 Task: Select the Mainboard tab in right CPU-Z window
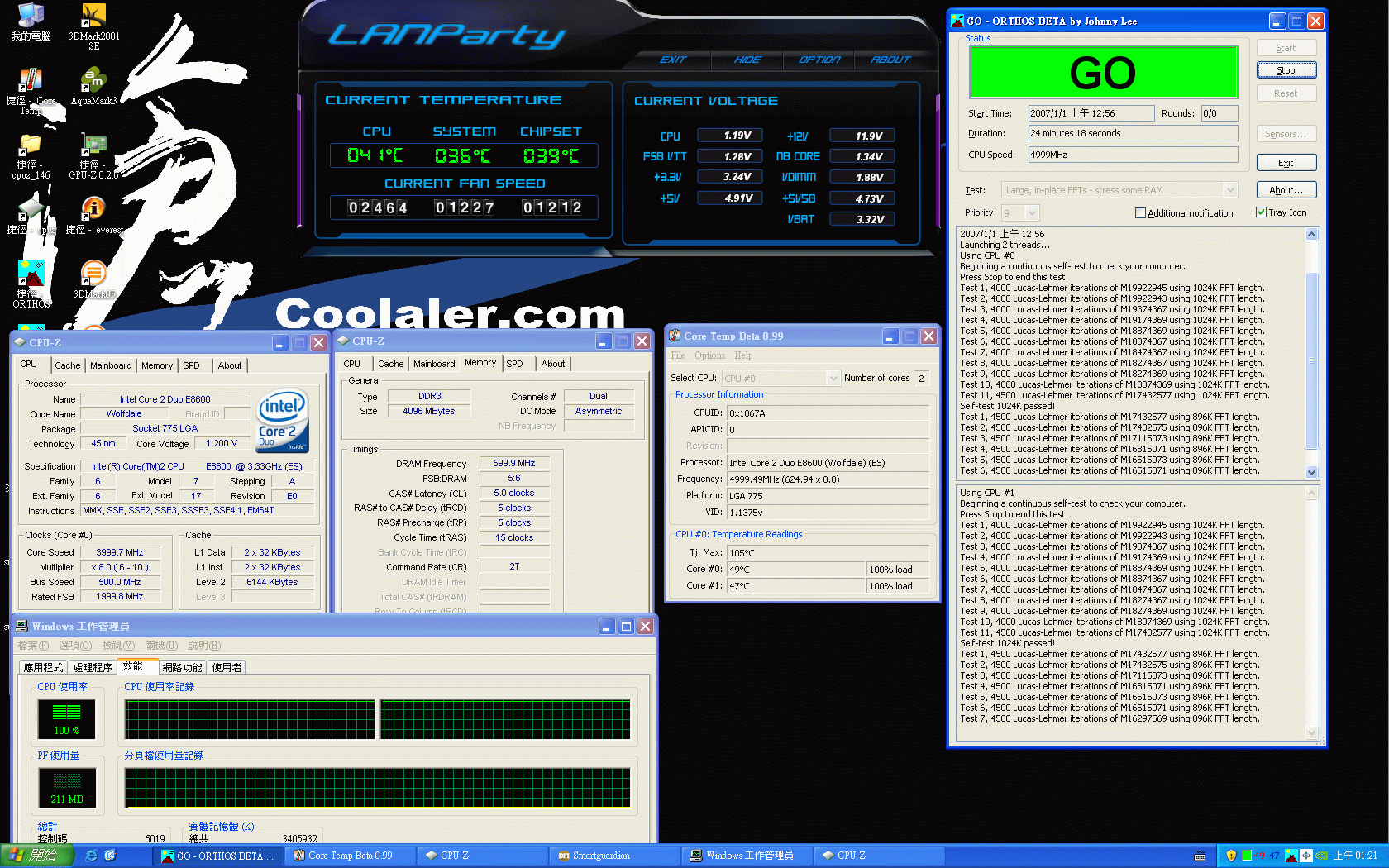[x=434, y=364]
